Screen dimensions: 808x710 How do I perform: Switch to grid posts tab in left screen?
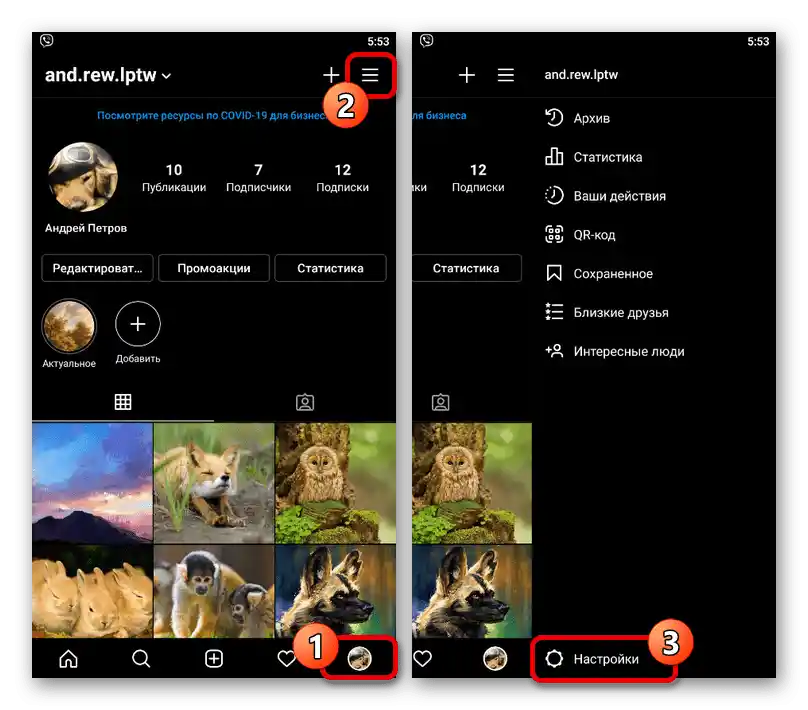tap(123, 402)
